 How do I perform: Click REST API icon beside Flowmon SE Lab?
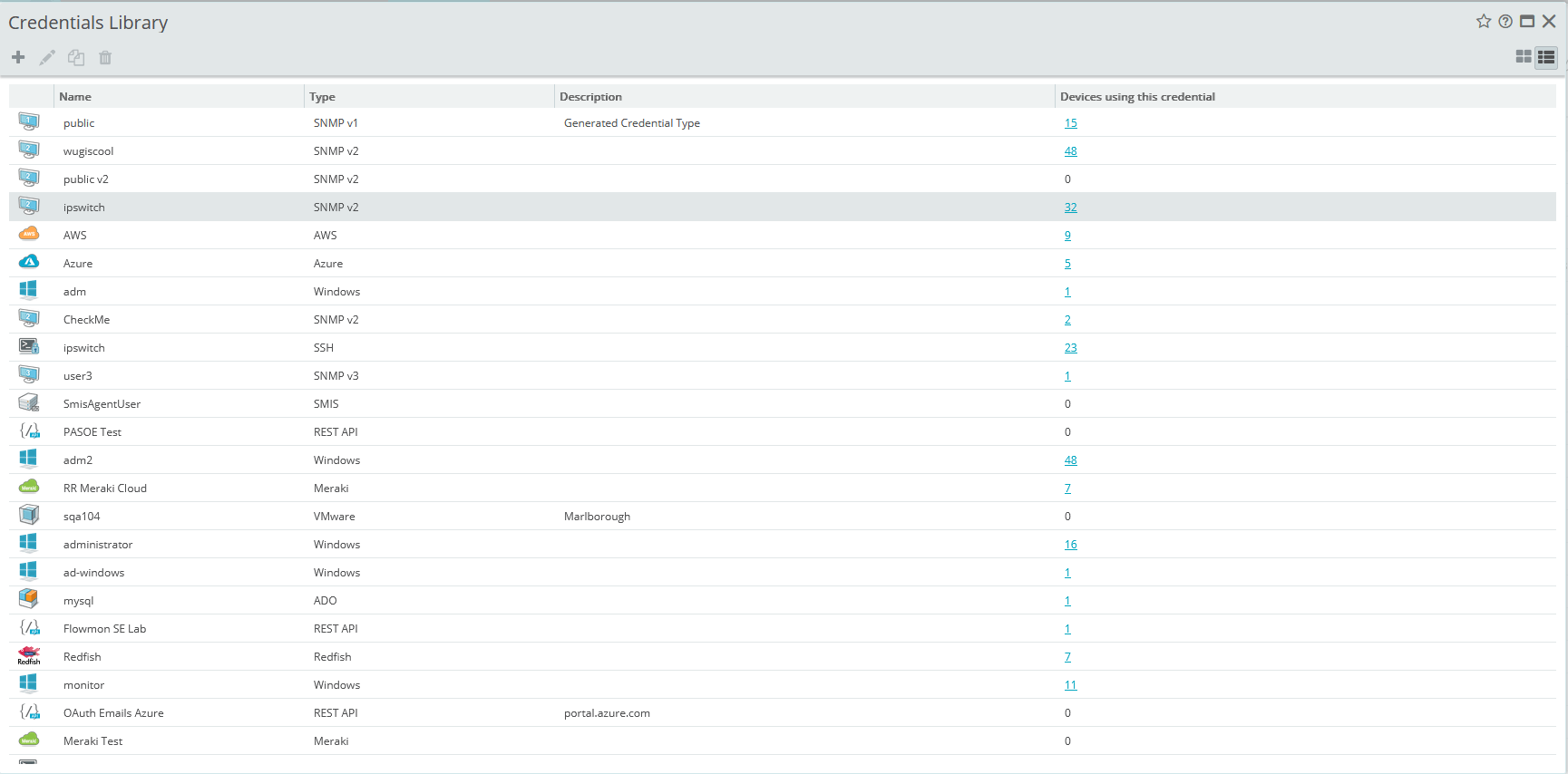click(29, 627)
